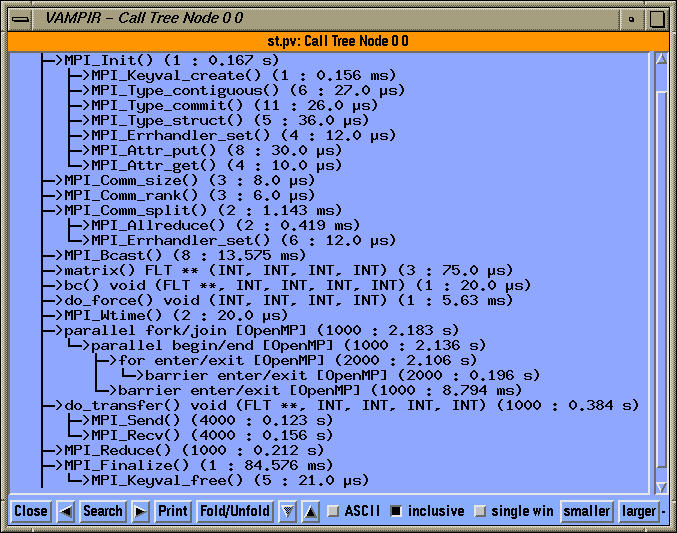Open the window menu button in title bar
The width and height of the screenshot is (677, 533).
pos(20,19)
